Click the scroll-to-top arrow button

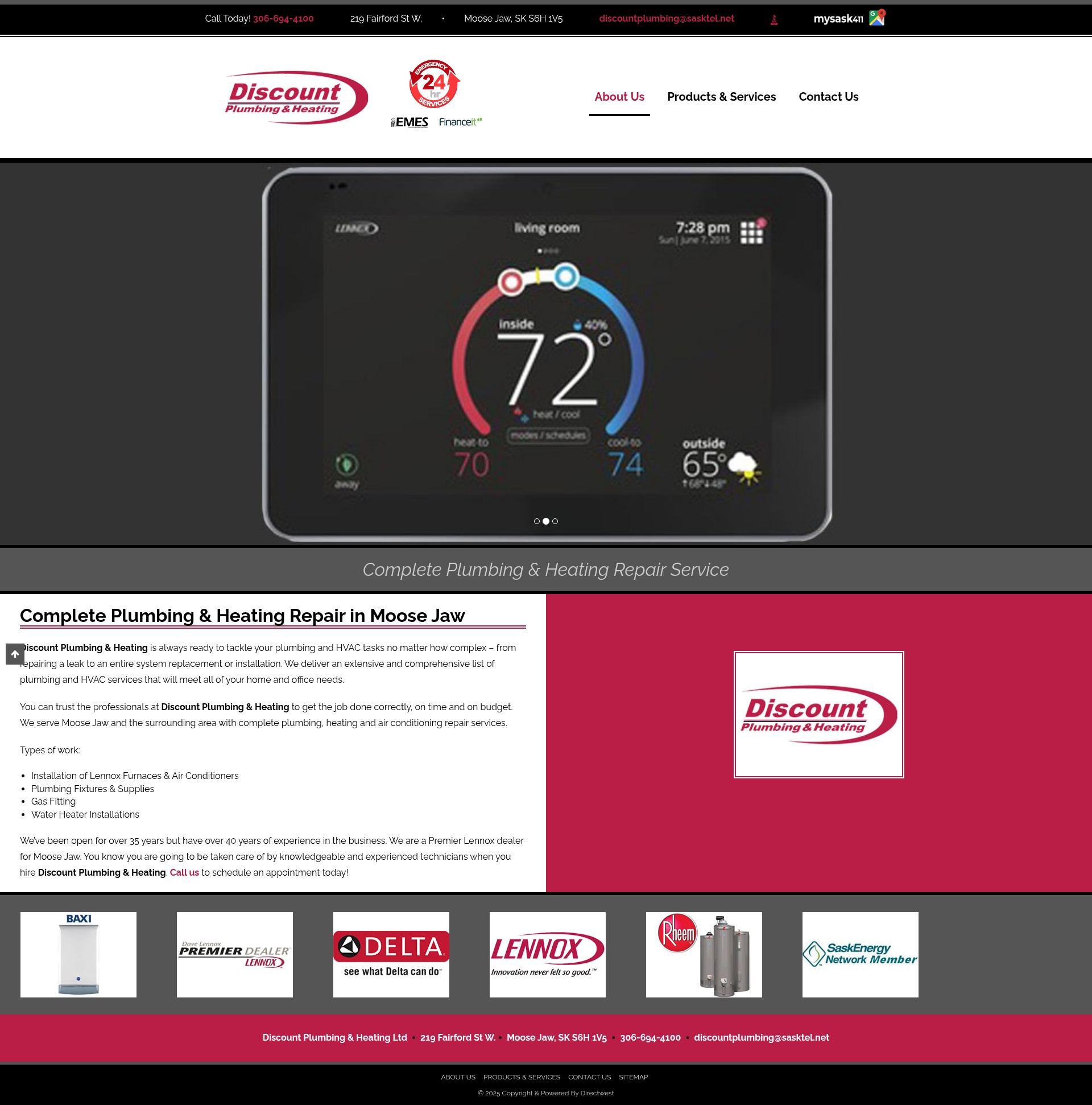click(x=15, y=654)
